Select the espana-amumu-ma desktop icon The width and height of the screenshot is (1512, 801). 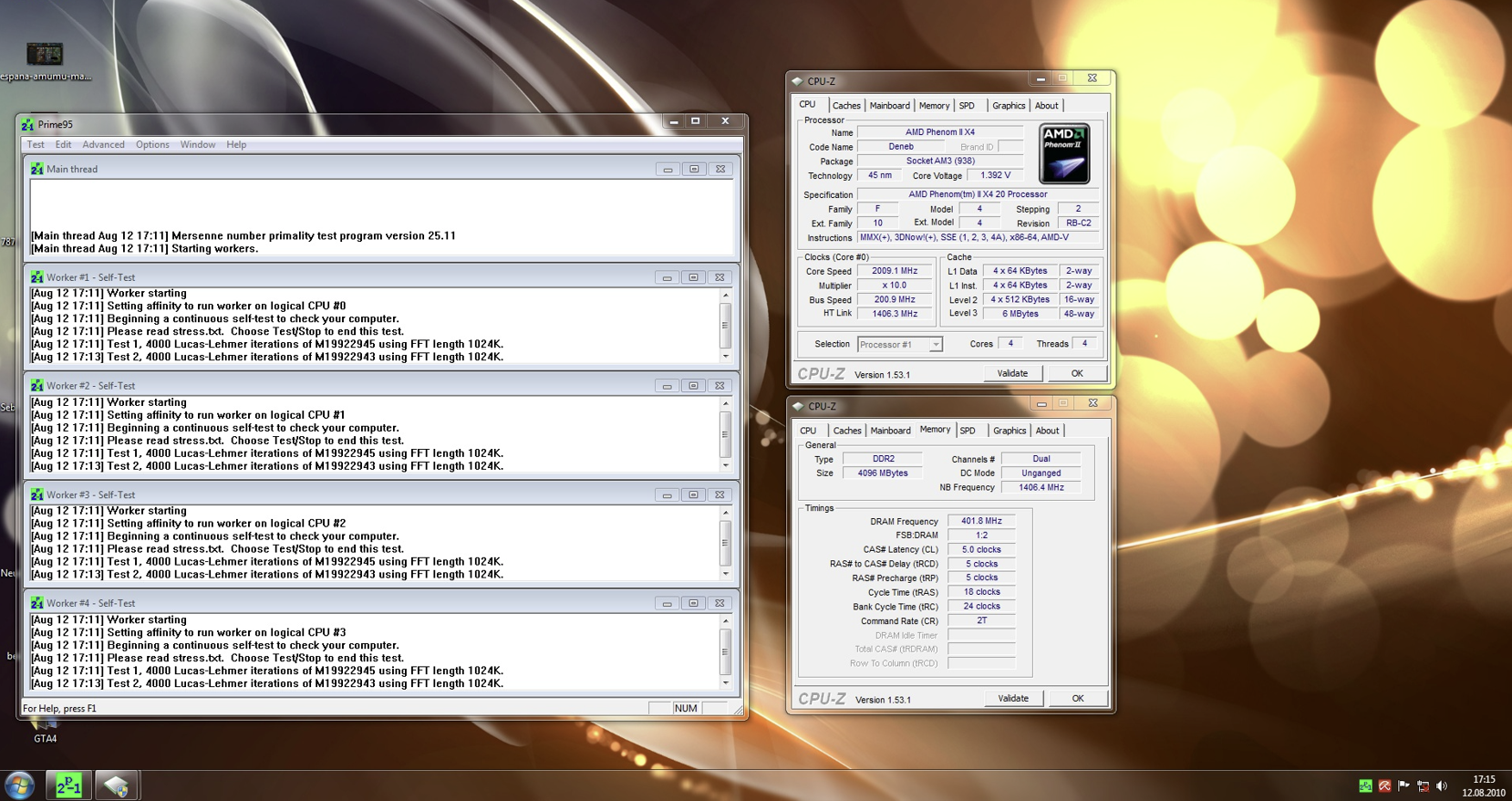pos(45,61)
